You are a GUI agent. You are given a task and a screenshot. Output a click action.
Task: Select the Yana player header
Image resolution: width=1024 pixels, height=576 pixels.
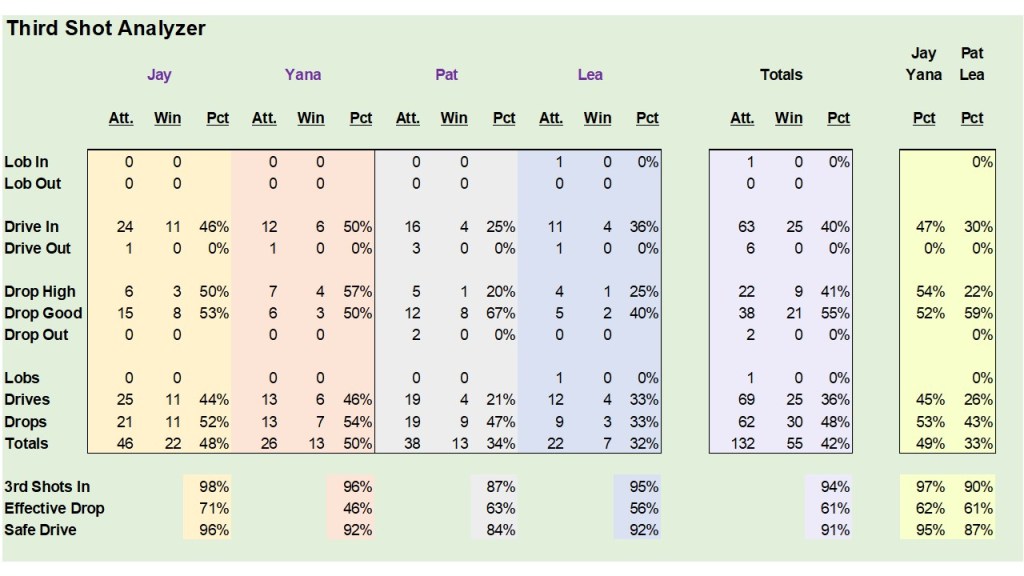coord(303,75)
